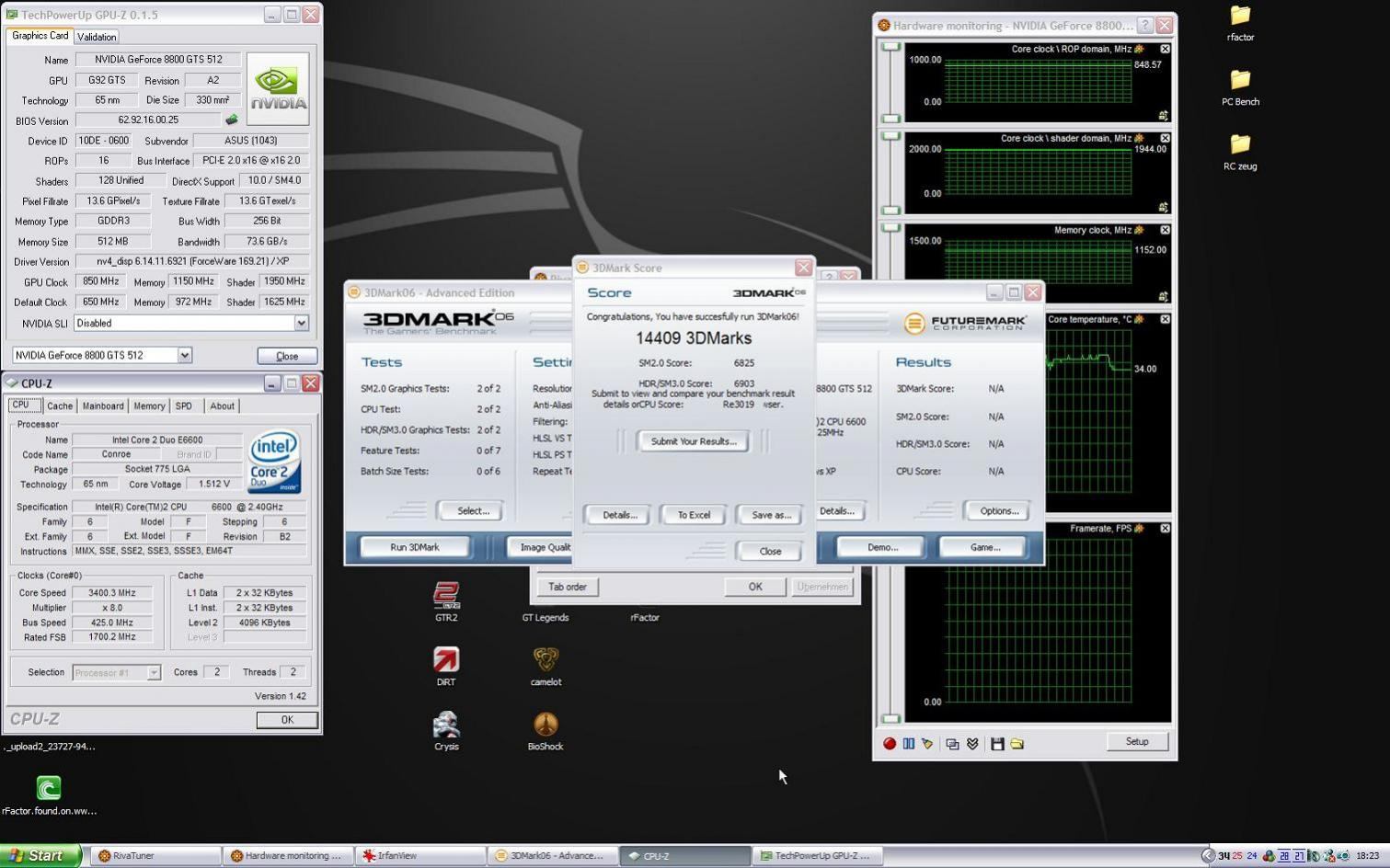Click the taskbar clock showing 18:23
The width and height of the screenshot is (1390, 868).
click(x=1367, y=856)
